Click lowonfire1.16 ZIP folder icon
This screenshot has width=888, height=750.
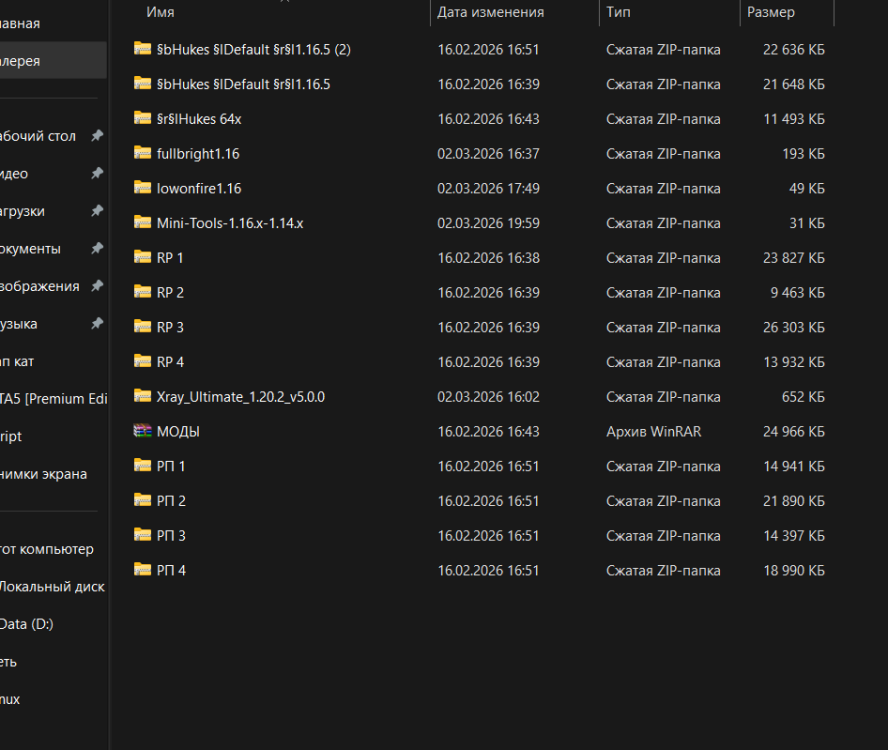pyautogui.click(x=142, y=188)
